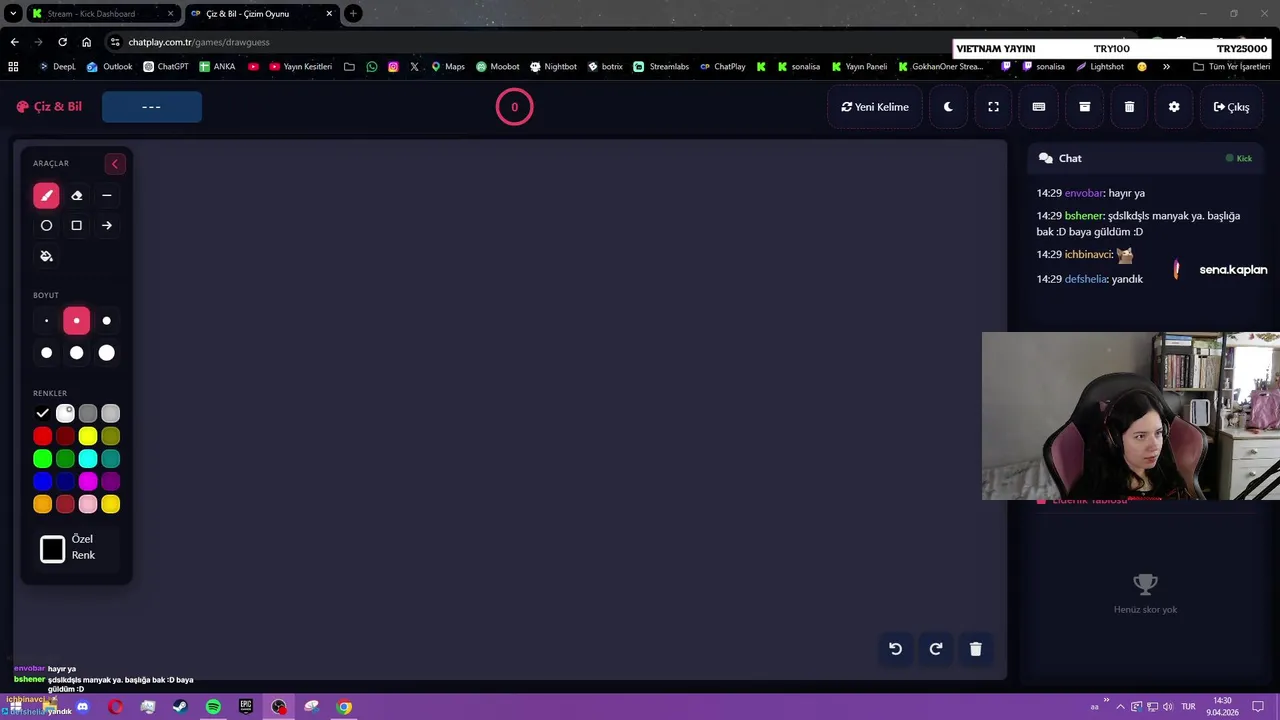Show hidden system tray icons

(1120, 707)
